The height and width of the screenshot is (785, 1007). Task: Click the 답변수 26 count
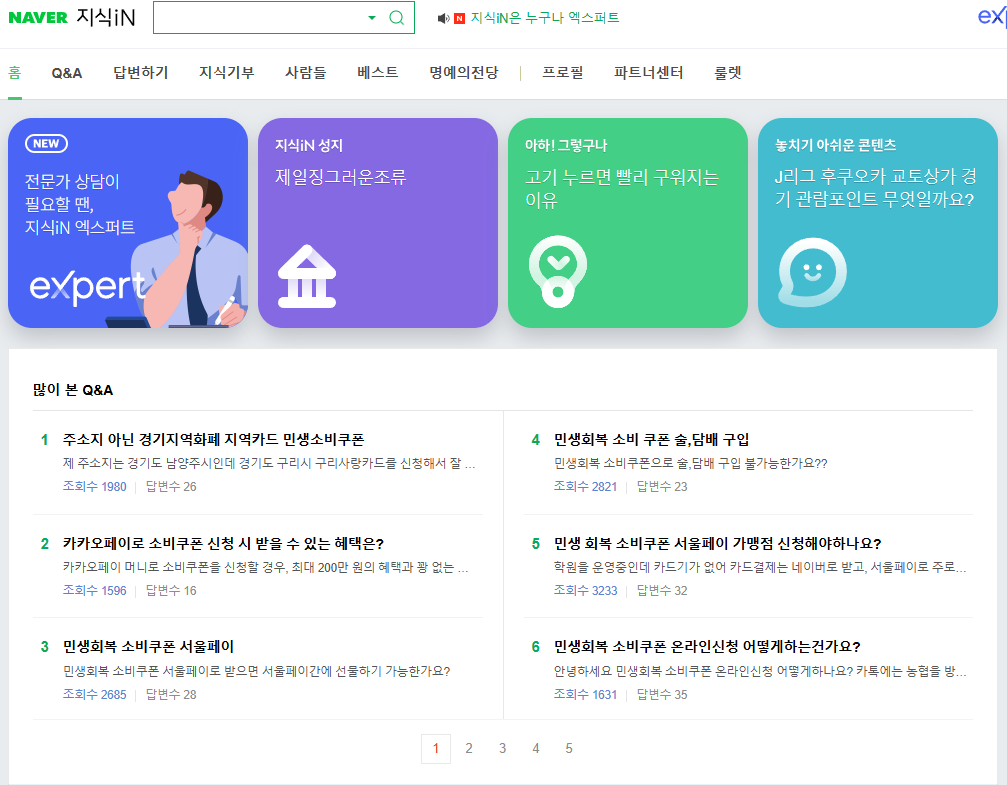171,486
